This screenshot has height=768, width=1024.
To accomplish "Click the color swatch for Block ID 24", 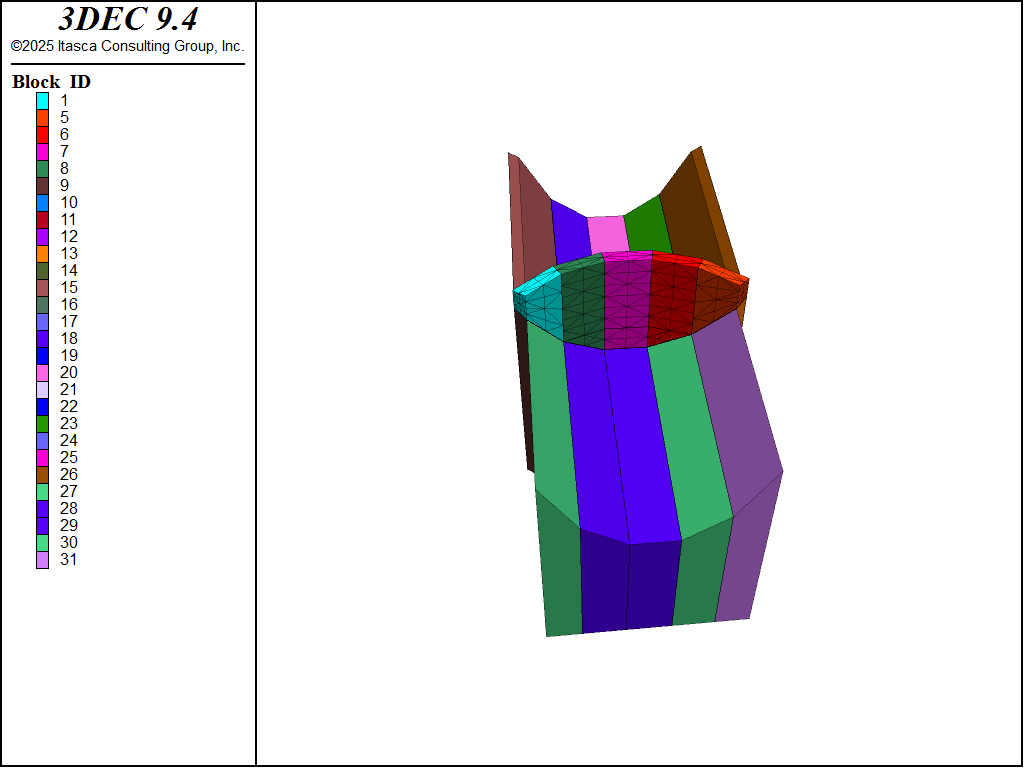I will pos(42,440).
